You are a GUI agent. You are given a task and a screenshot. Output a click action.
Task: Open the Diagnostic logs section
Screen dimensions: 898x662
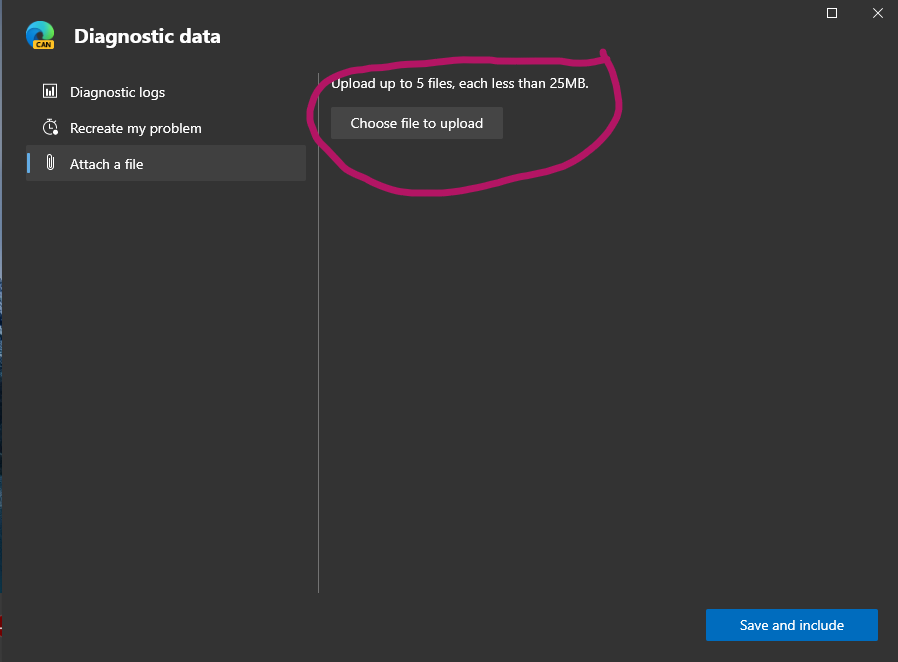pos(117,92)
